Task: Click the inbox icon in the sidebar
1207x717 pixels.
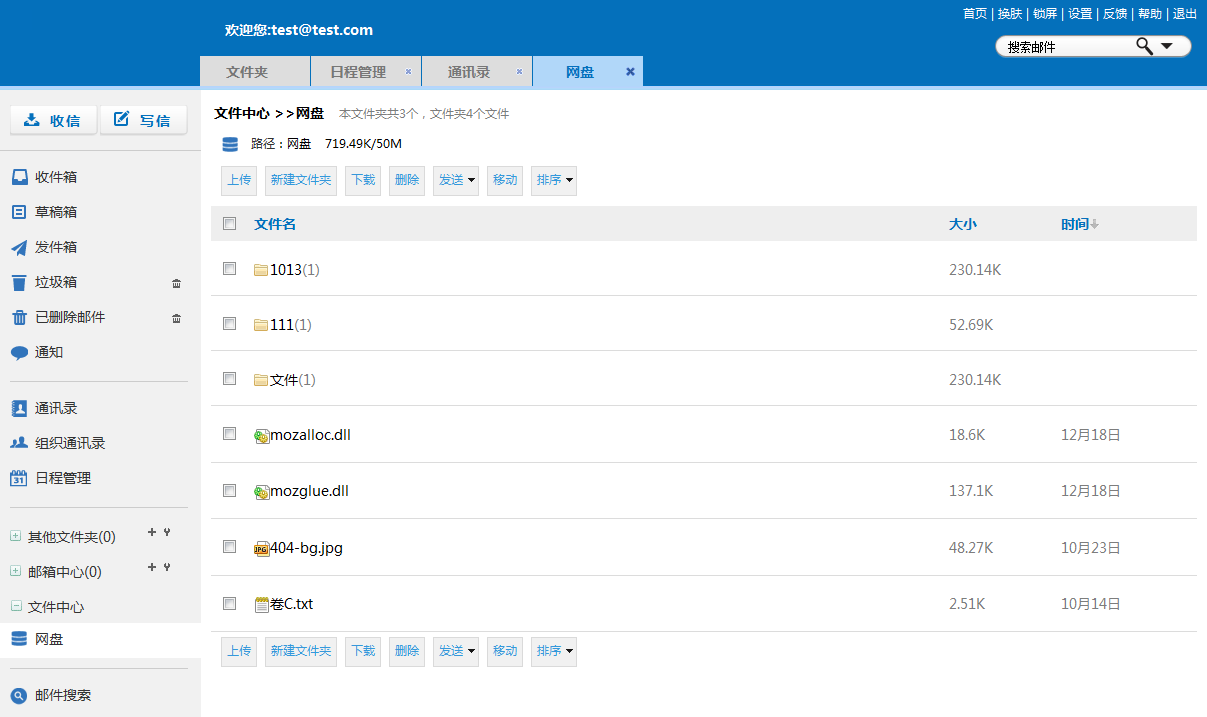Action: [19, 177]
